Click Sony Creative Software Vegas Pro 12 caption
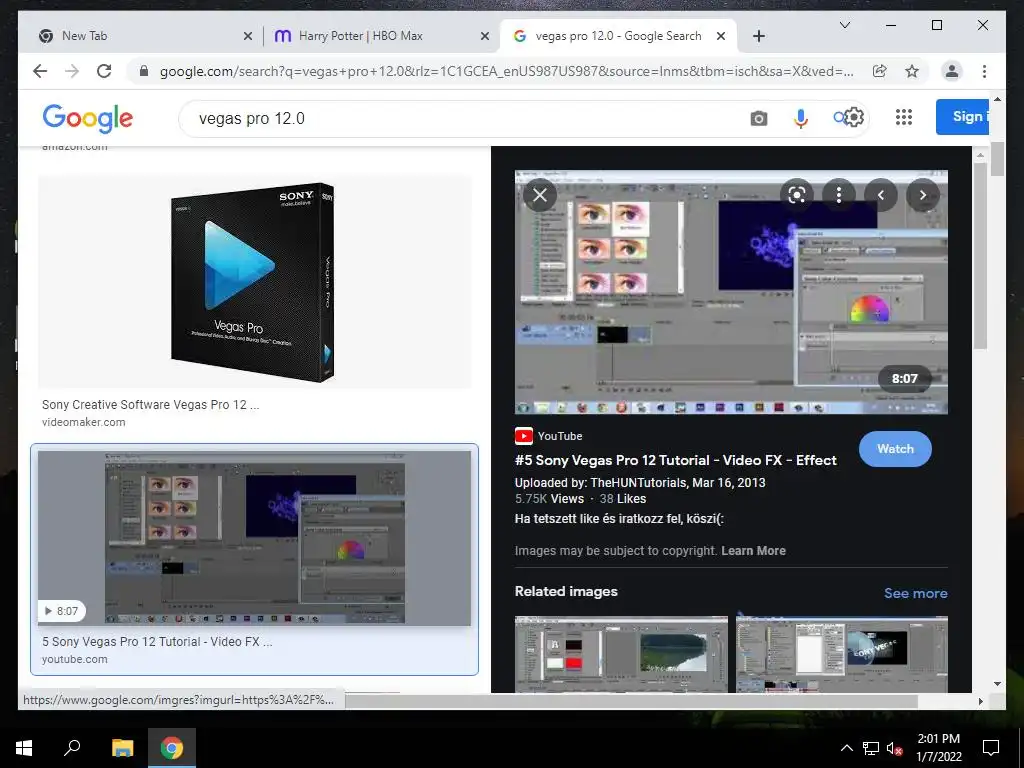This screenshot has height=768, width=1024. coord(150,404)
